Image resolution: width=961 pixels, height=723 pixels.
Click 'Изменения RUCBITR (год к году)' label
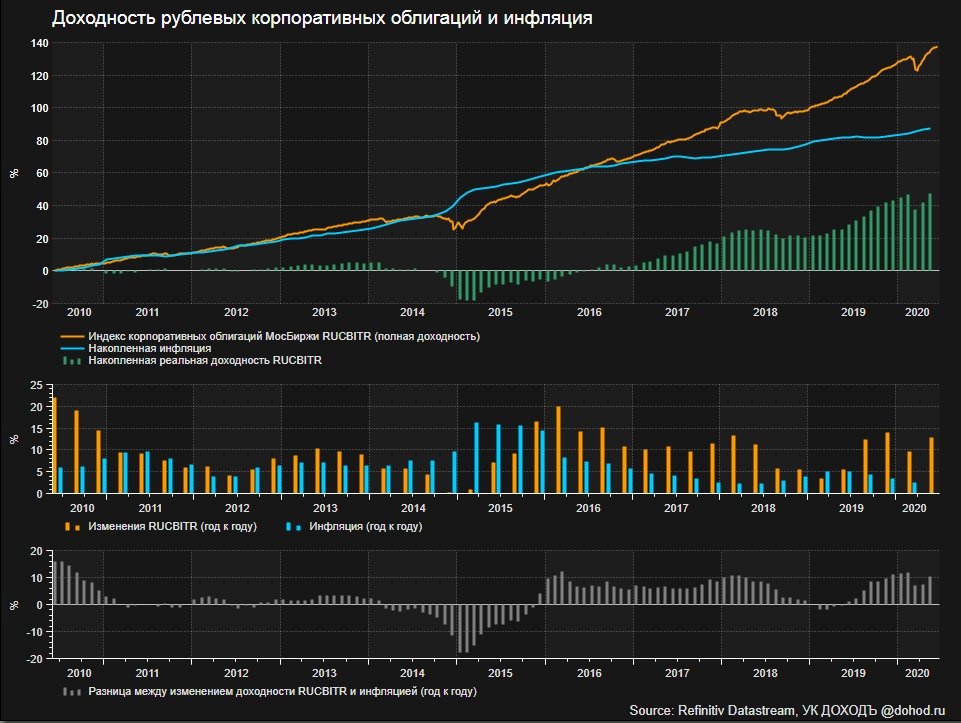tap(172, 526)
